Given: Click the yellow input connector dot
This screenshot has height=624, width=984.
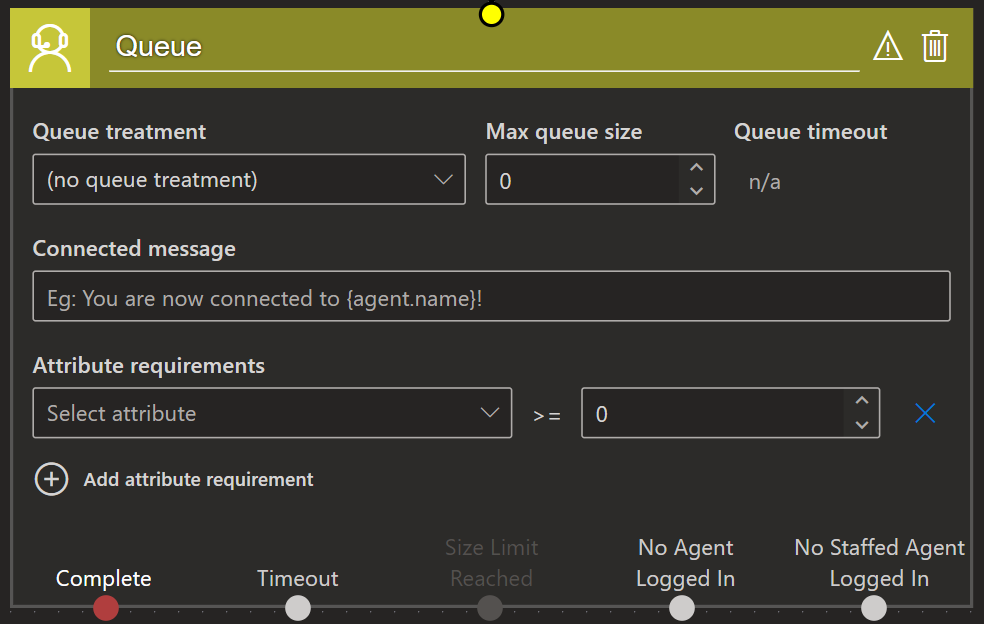Looking at the screenshot, I should coord(491,14).
